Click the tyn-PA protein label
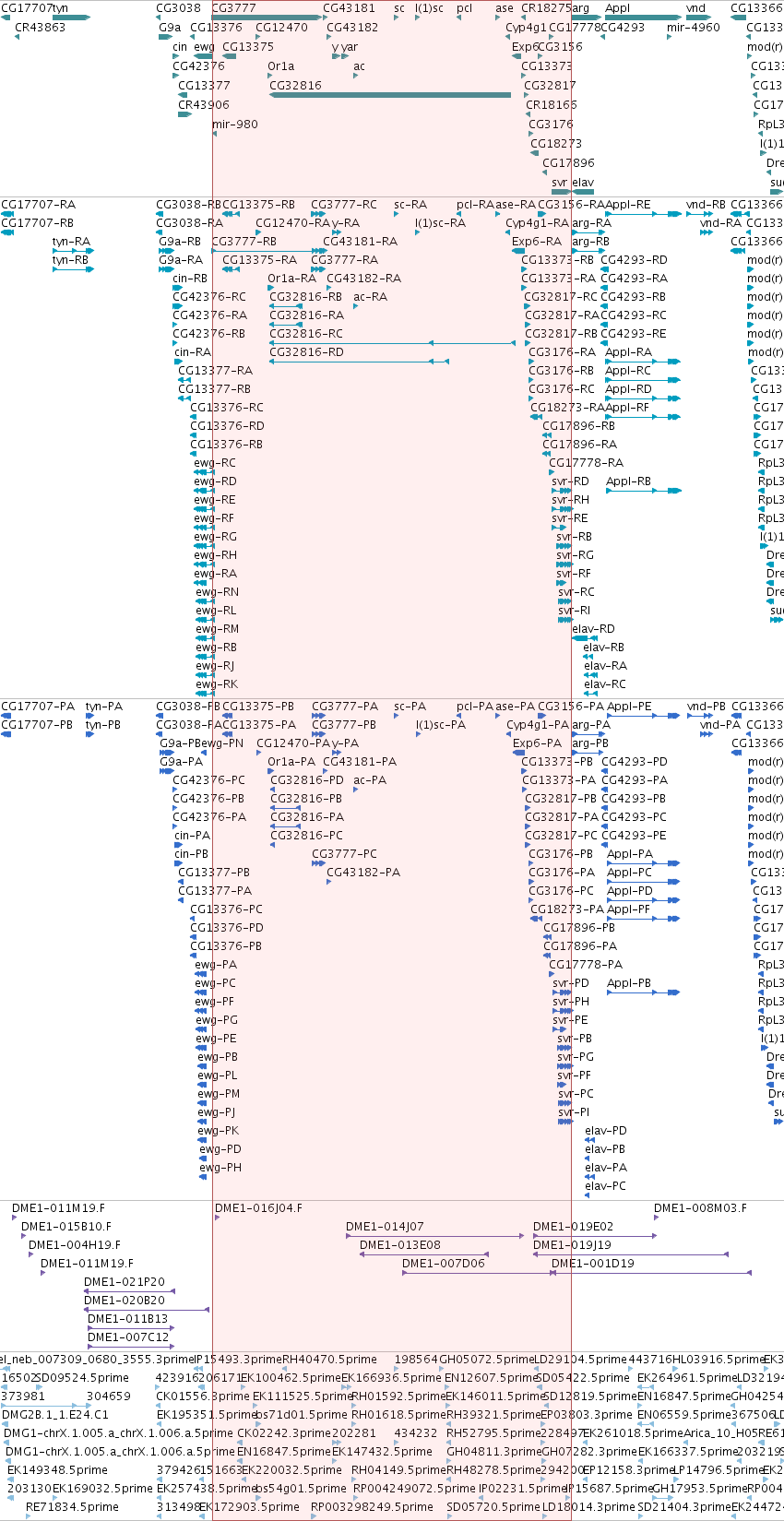Viewport: 784px width, 1521px height. pos(104,707)
